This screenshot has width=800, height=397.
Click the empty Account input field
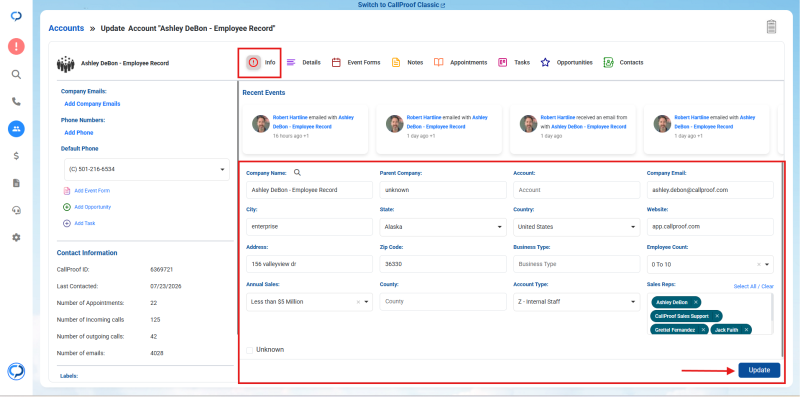pyautogui.click(x=577, y=190)
